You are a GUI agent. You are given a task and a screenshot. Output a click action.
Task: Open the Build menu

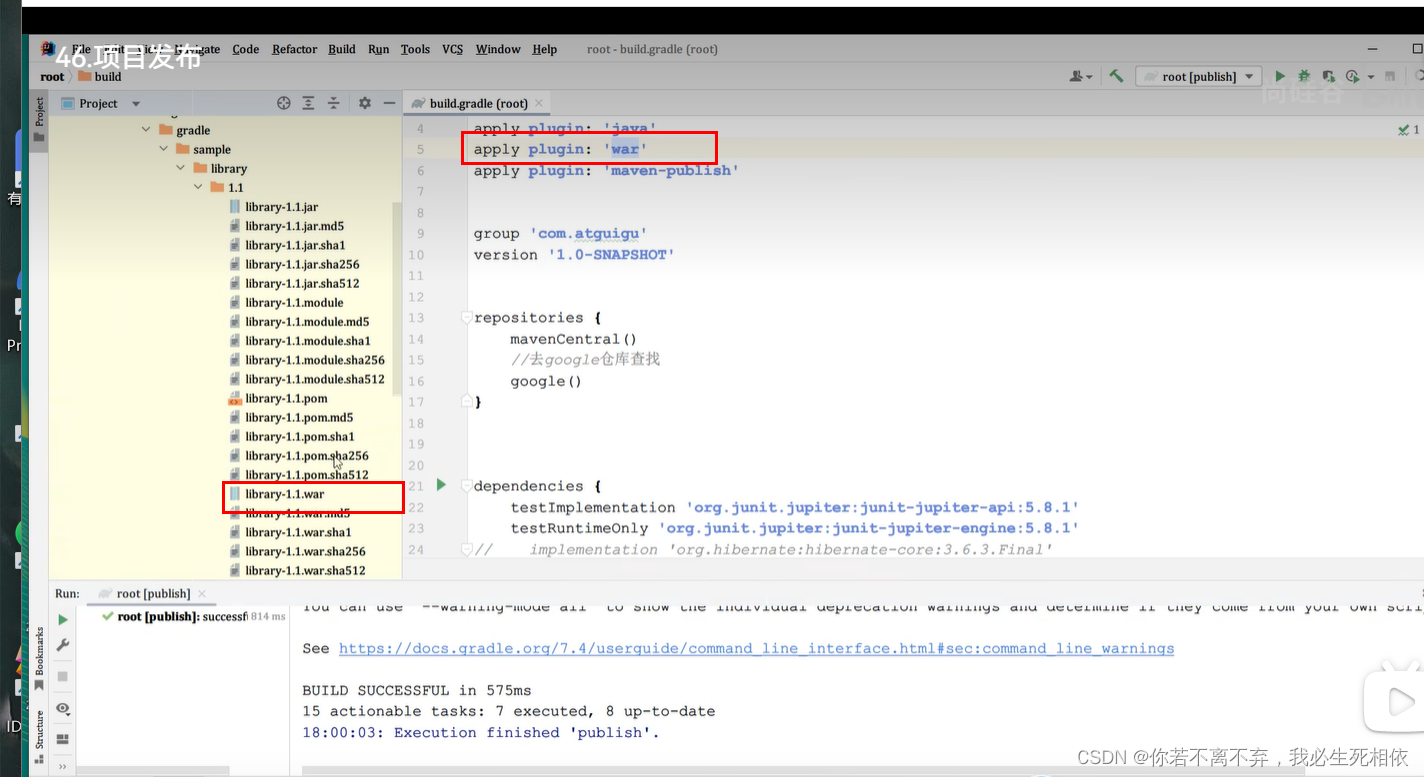click(342, 49)
